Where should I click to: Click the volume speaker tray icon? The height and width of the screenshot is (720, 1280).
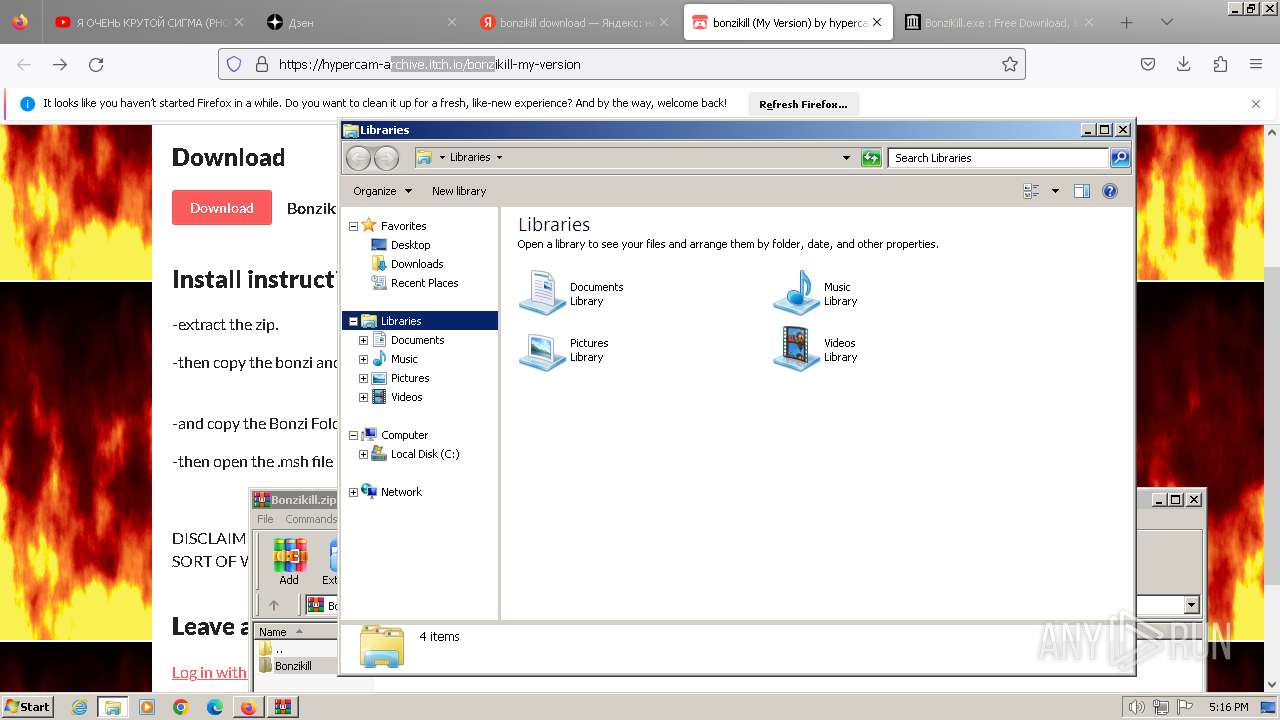(x=1136, y=707)
